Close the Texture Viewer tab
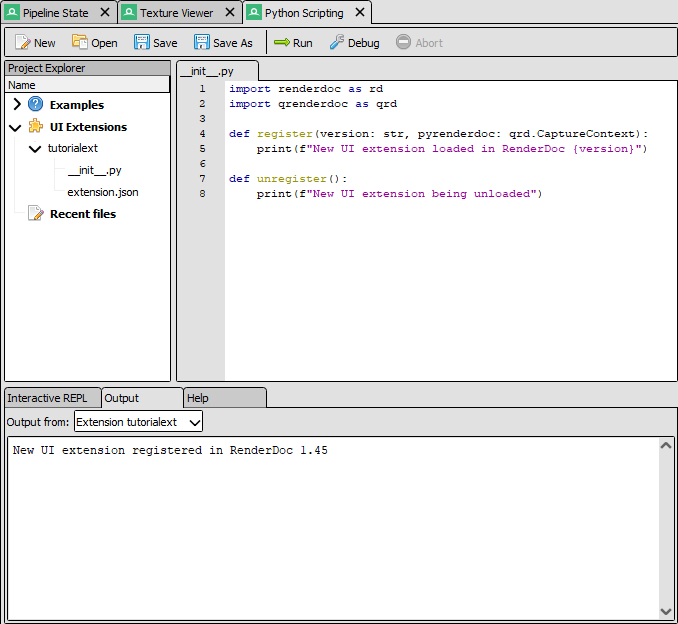This screenshot has height=624, width=678. point(230,13)
